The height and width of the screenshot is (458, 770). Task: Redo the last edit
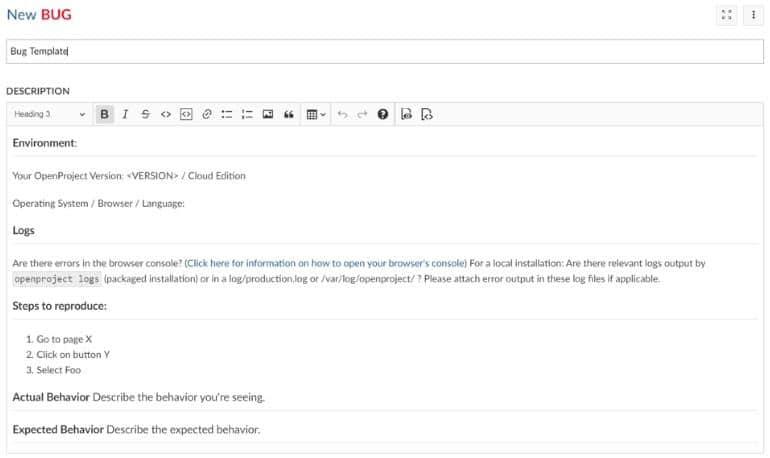pos(362,114)
